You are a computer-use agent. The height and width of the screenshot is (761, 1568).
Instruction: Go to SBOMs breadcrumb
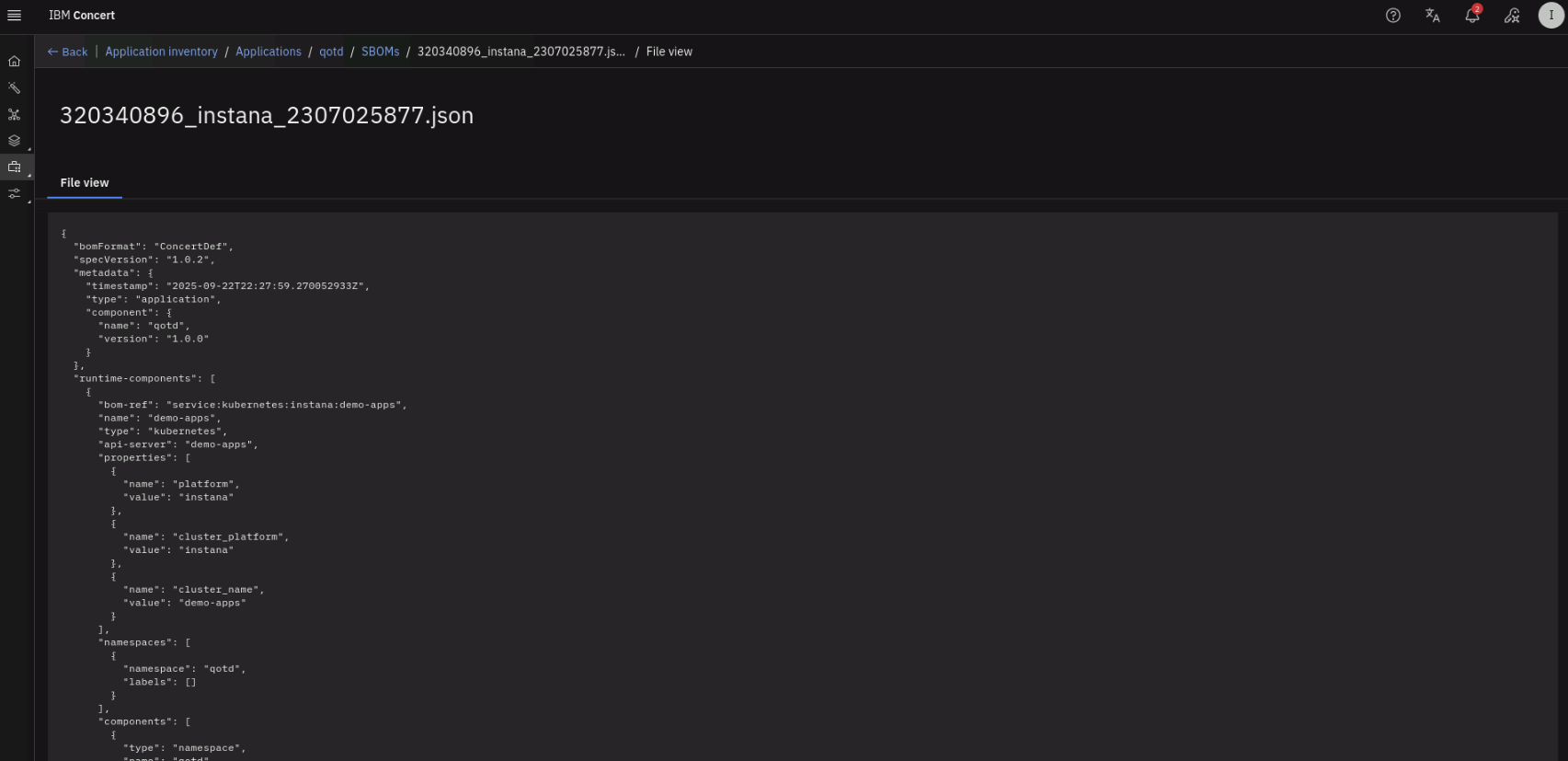(380, 52)
